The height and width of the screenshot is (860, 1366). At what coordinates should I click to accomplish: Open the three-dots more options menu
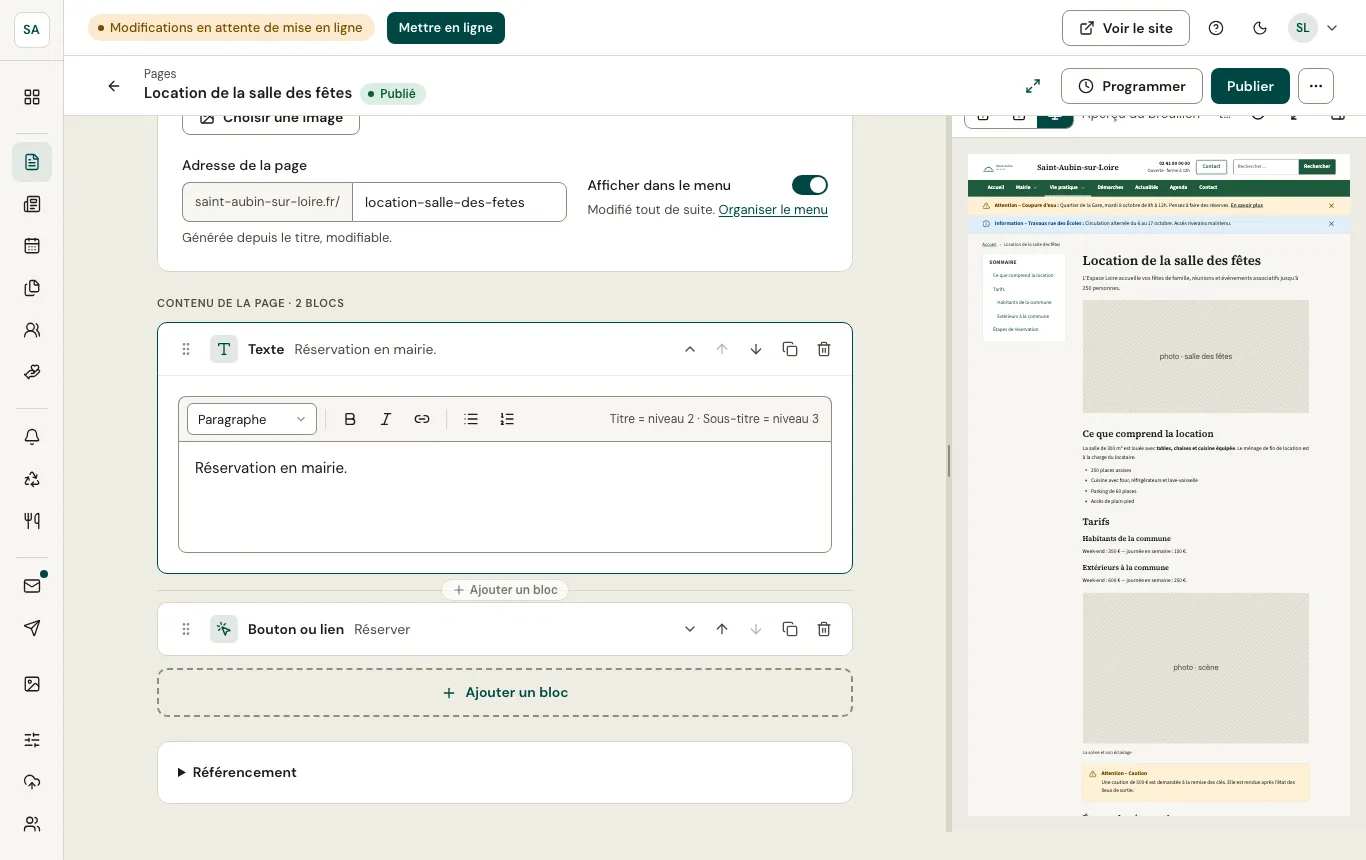pos(1316,86)
